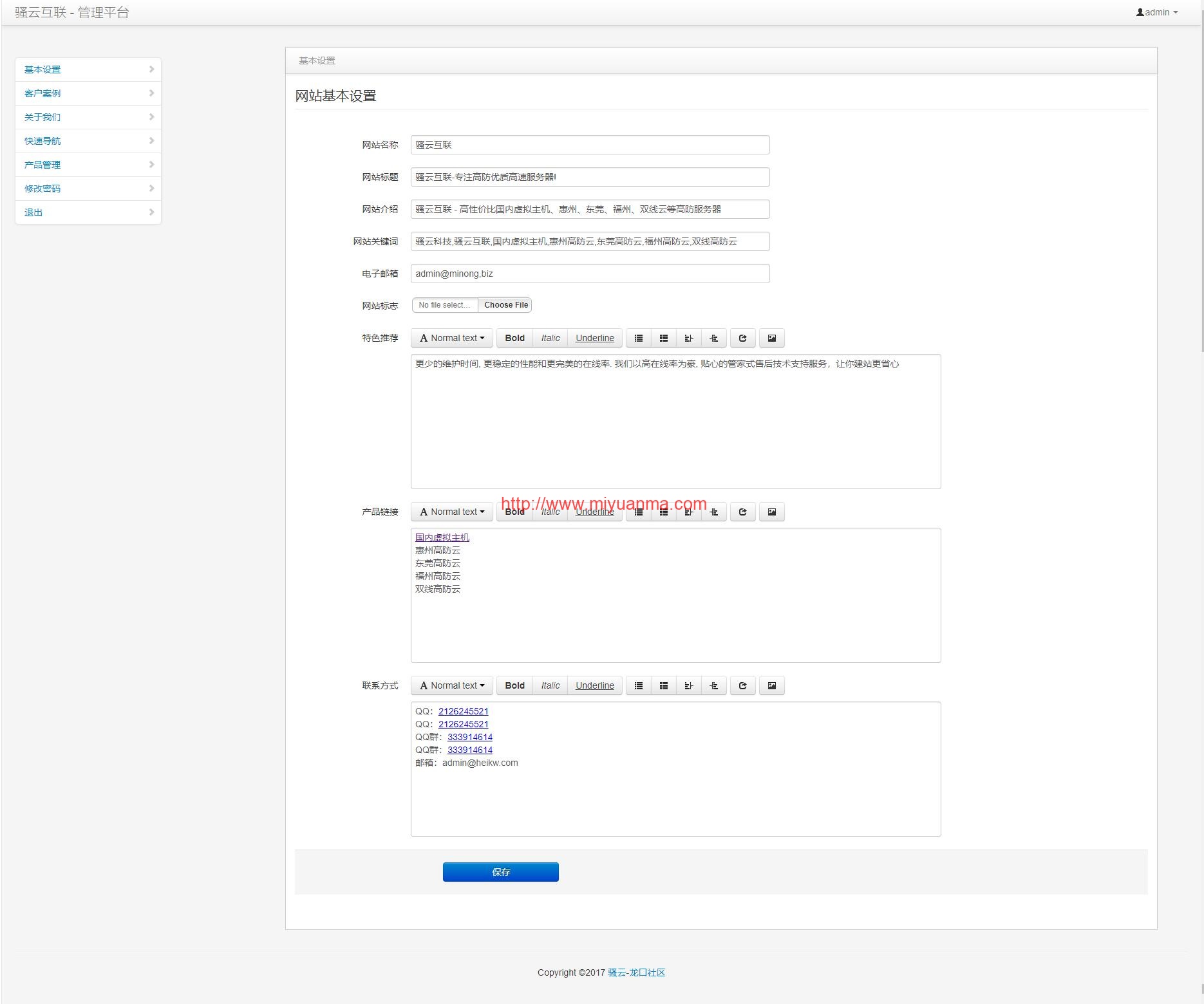This screenshot has width=1204, height=1004.
Task: Indent text in 联系方式 editor toolbar
Action: pyautogui.click(x=714, y=685)
